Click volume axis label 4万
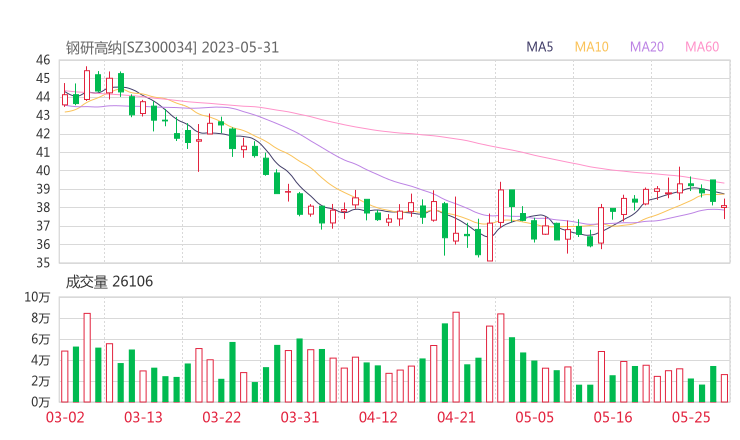This screenshot has height=440, width=740. pyautogui.click(x=41, y=360)
